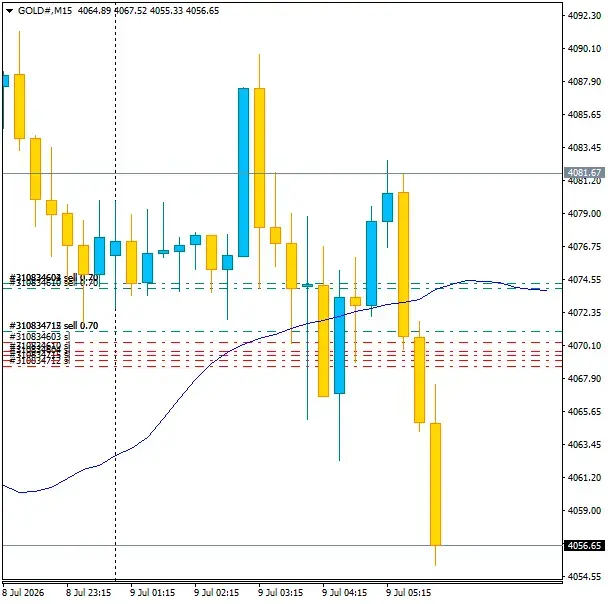
Task: Click the tall blue candle before 9 Jul 03:15
Action: (x=244, y=173)
